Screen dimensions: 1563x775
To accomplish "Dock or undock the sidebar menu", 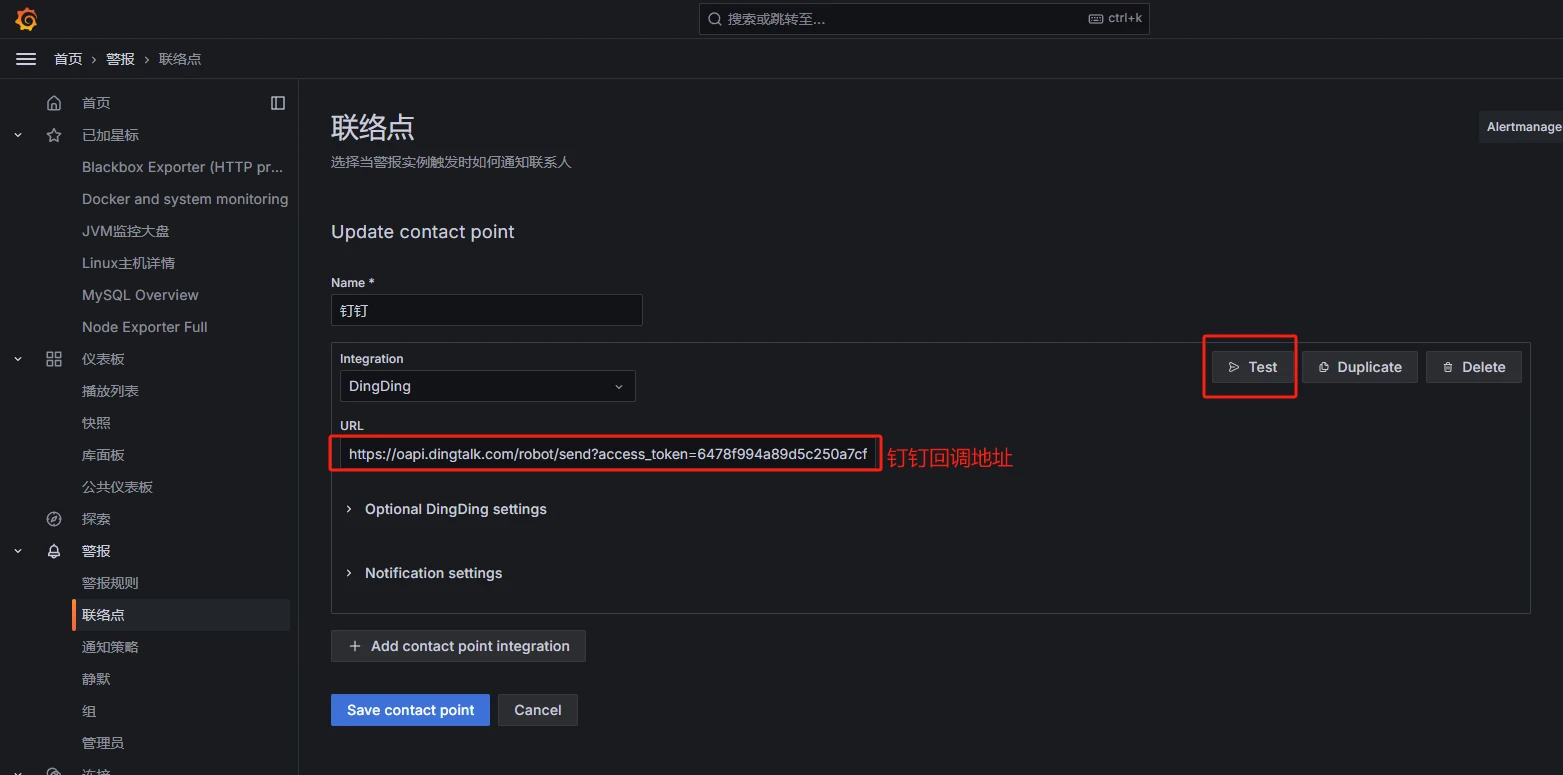I will [278, 103].
